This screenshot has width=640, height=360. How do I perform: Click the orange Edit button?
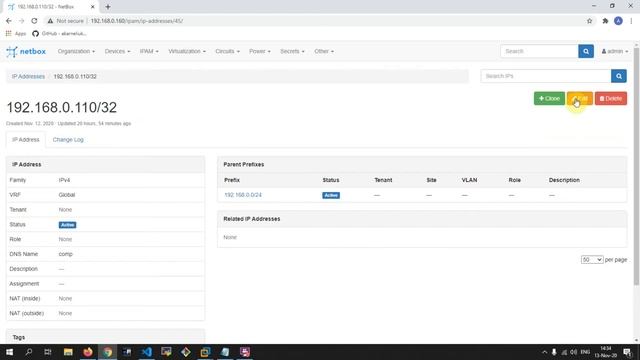click(x=580, y=98)
